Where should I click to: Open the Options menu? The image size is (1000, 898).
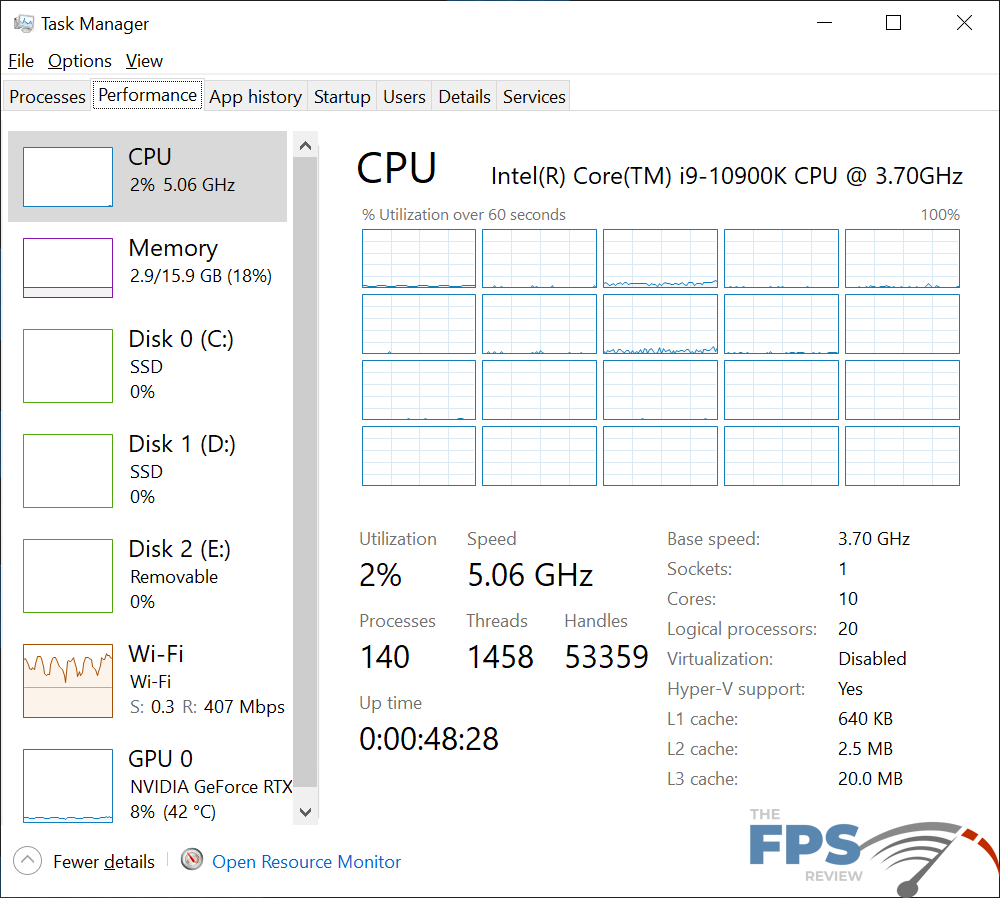tap(80, 61)
